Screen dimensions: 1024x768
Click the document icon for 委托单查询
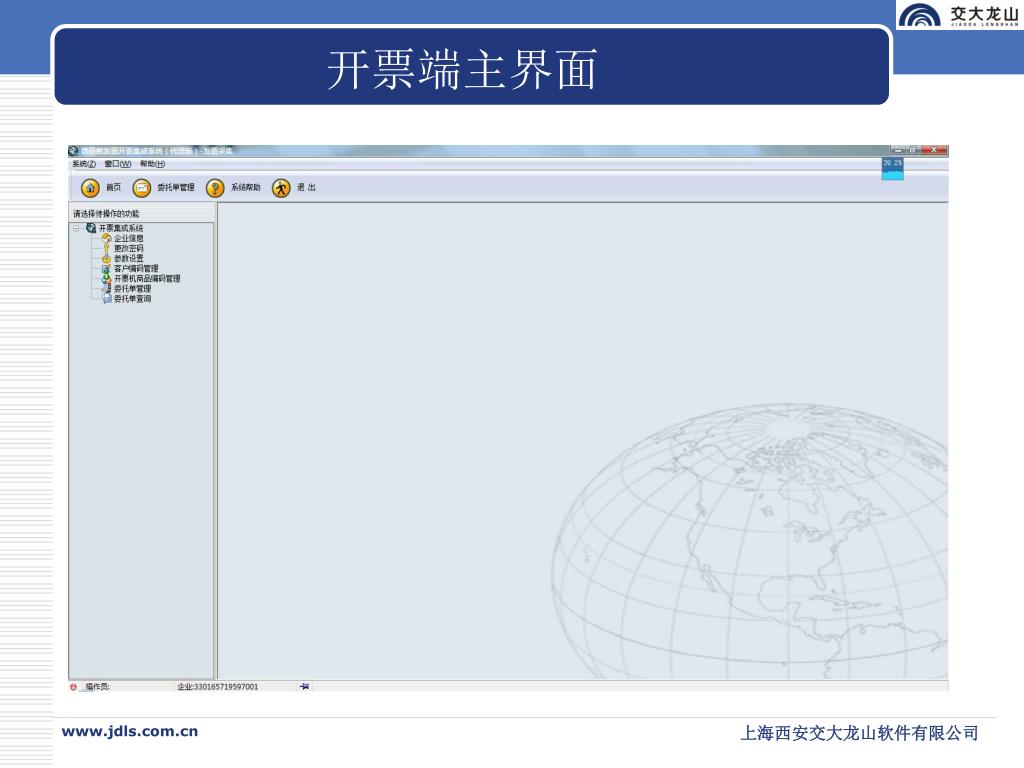point(107,298)
